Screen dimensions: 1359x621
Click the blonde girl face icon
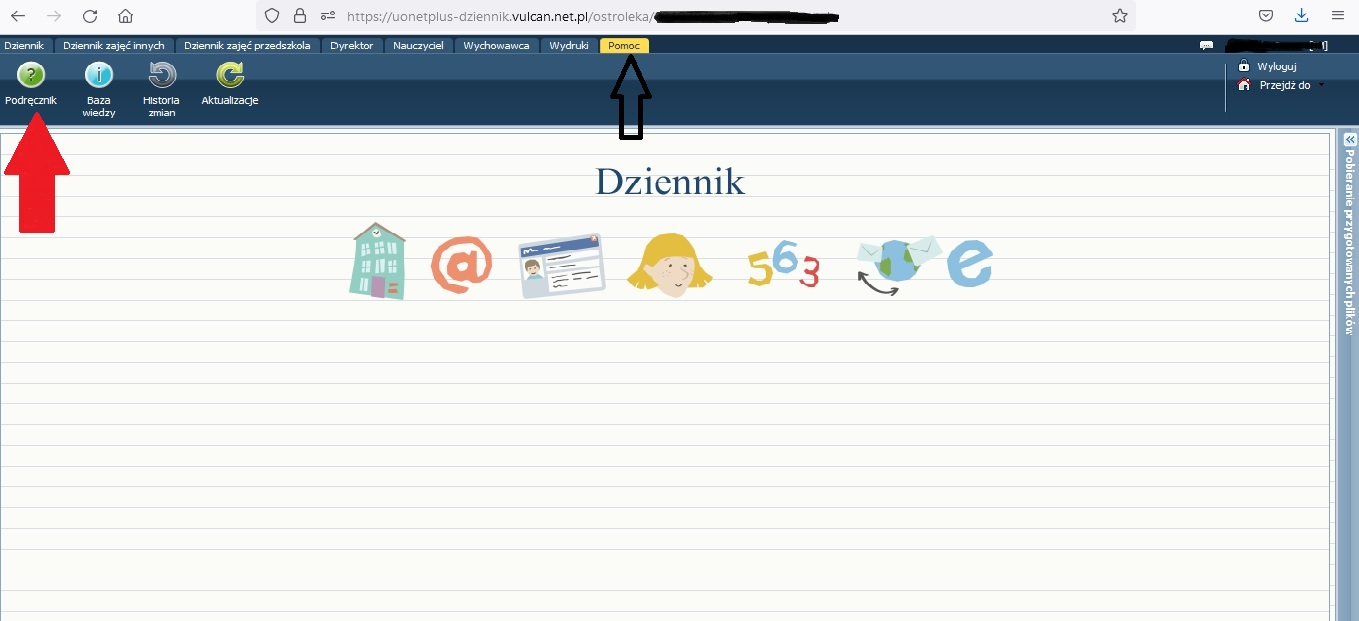point(669,264)
